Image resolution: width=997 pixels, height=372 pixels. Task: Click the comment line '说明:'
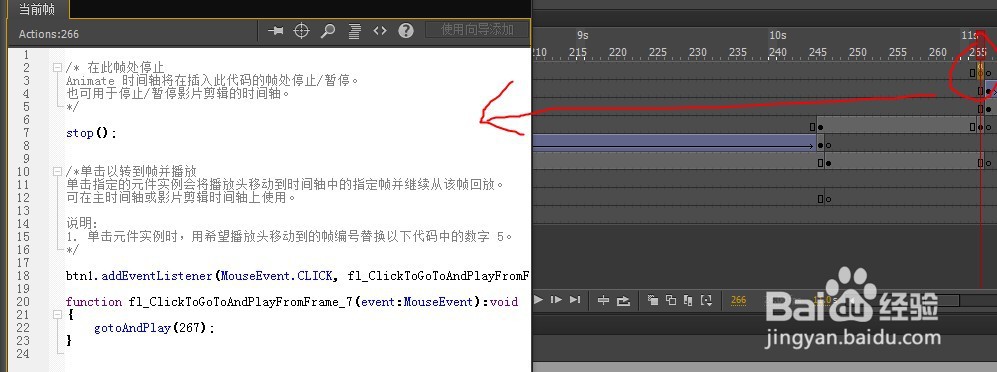82,224
